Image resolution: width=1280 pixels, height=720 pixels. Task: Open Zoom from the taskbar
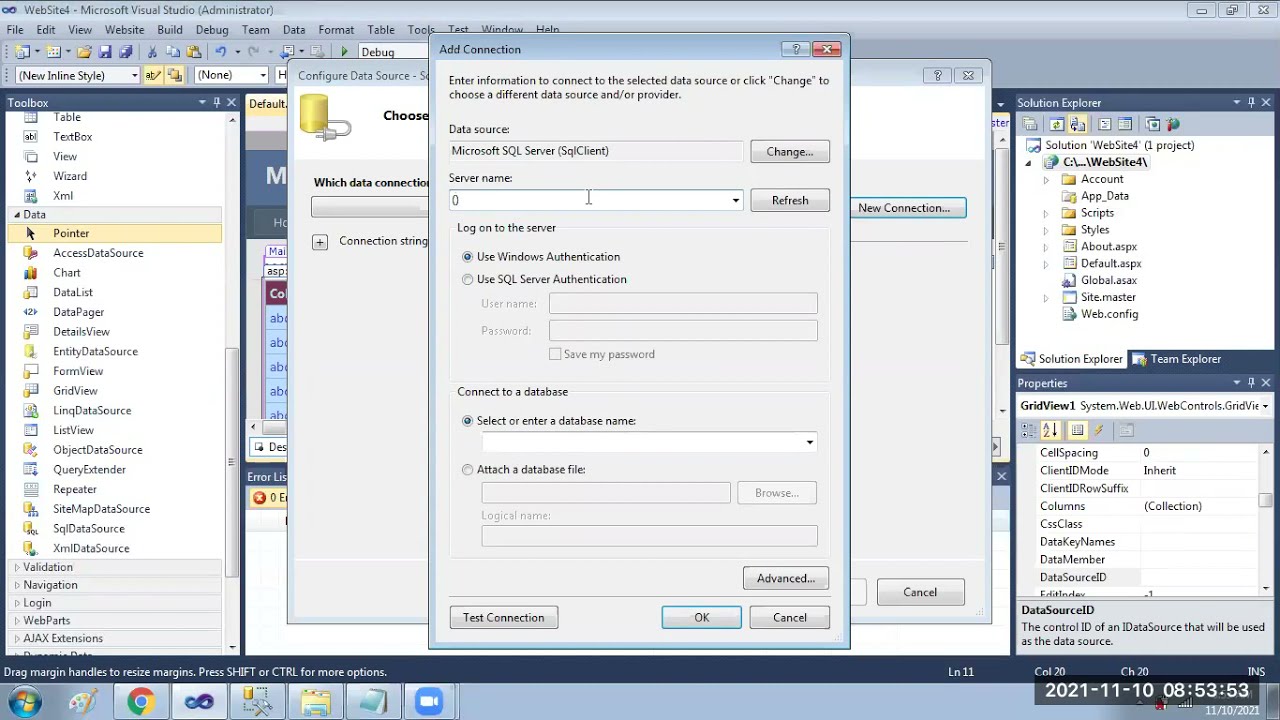(x=430, y=702)
